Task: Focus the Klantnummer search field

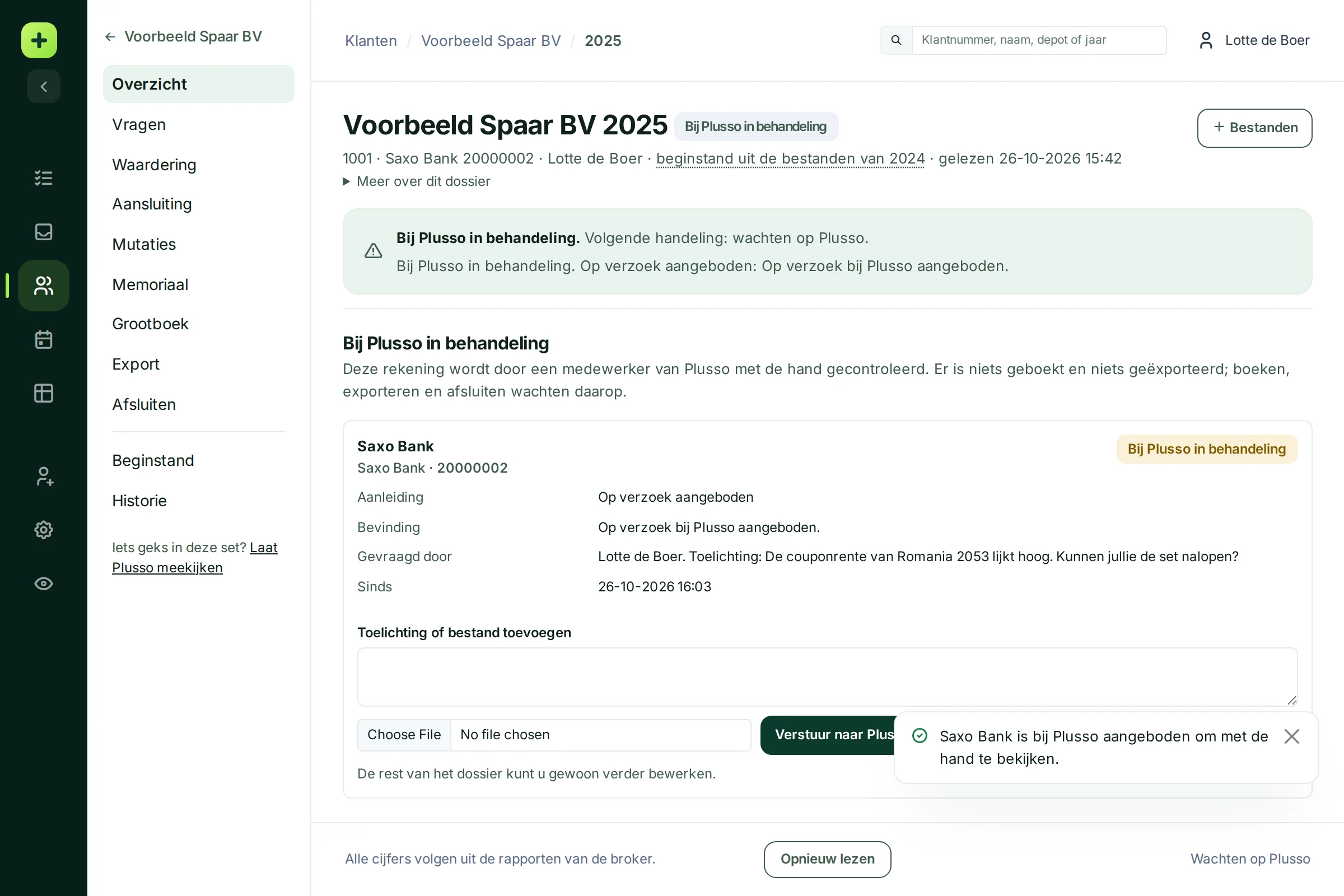Action: point(1039,40)
